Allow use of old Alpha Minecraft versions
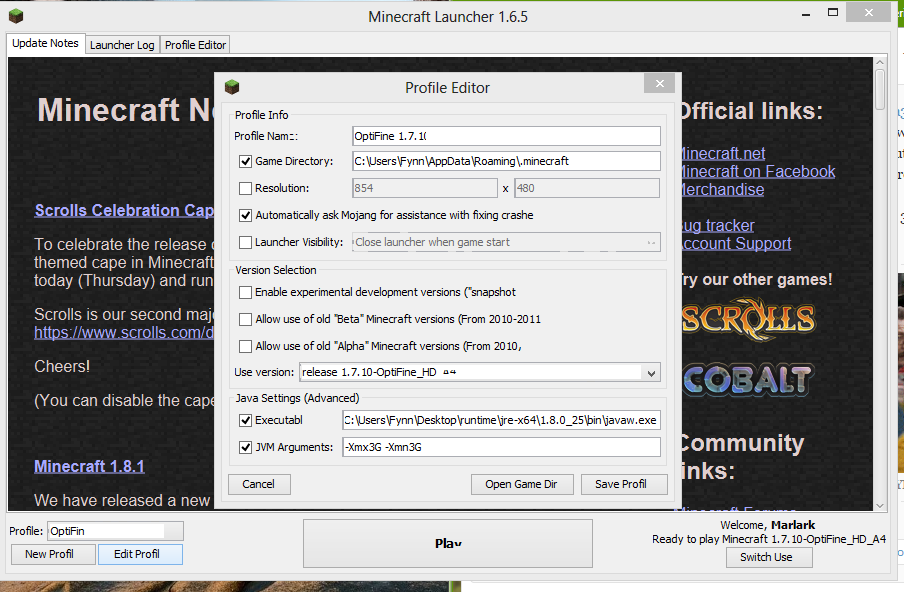 (x=246, y=346)
